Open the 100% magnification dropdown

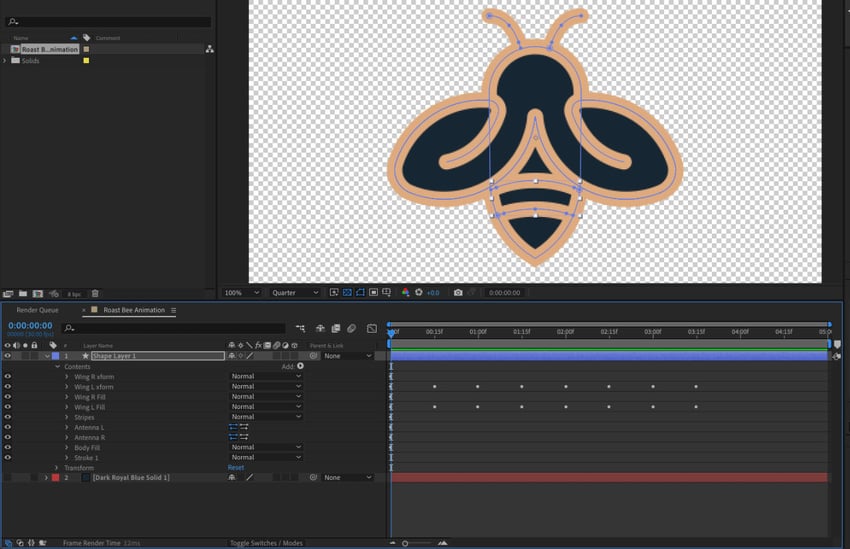[242, 293]
